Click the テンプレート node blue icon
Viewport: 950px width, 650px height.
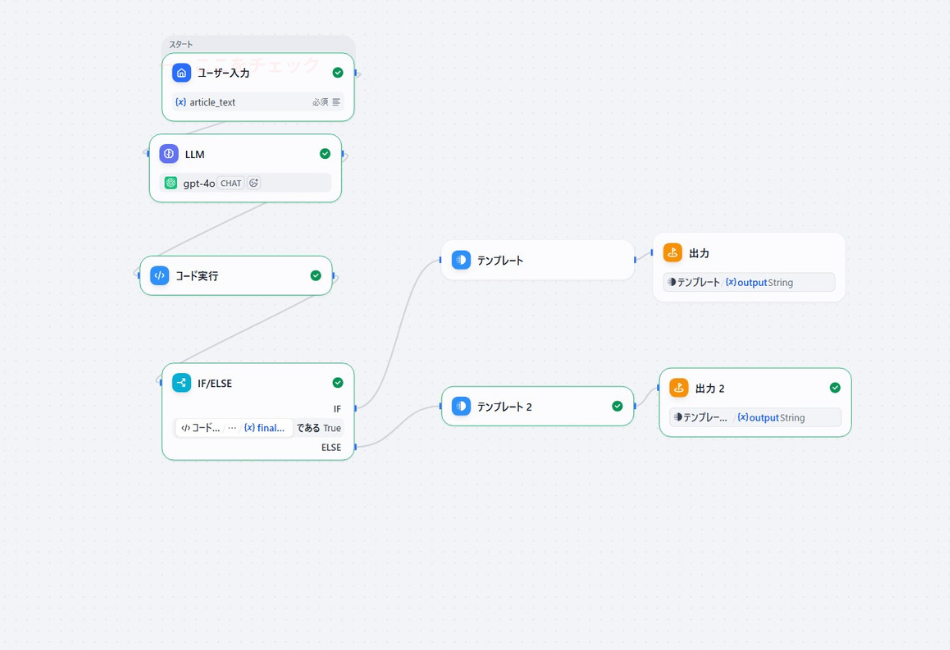[461, 260]
